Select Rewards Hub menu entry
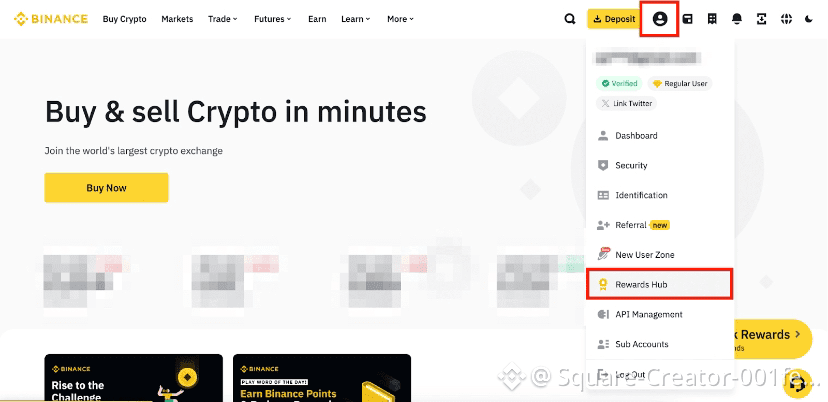Image resolution: width=828 pixels, height=402 pixels. point(659,284)
